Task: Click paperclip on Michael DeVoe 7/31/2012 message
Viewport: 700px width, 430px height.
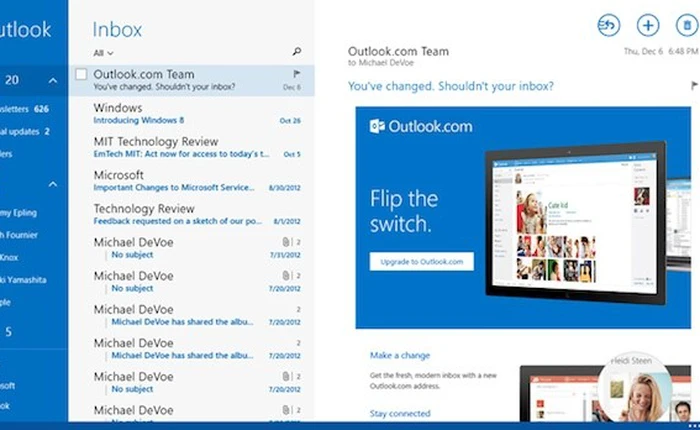Action: (286, 242)
